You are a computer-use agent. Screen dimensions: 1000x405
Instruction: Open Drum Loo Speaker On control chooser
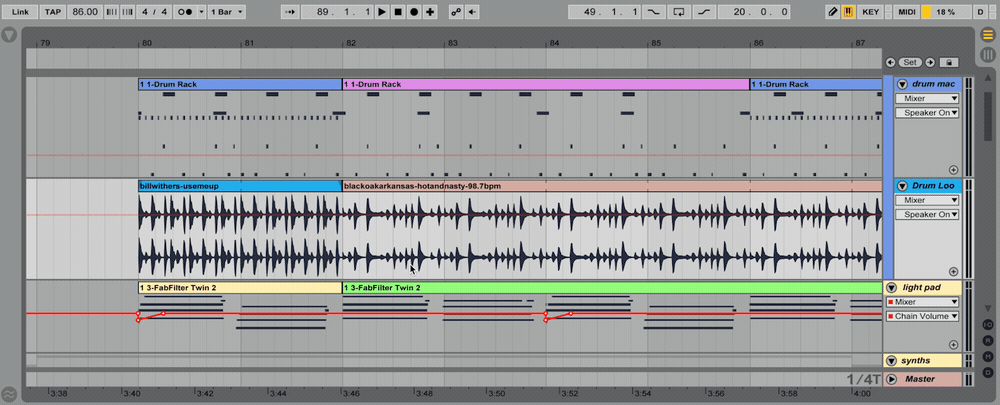[927, 215]
